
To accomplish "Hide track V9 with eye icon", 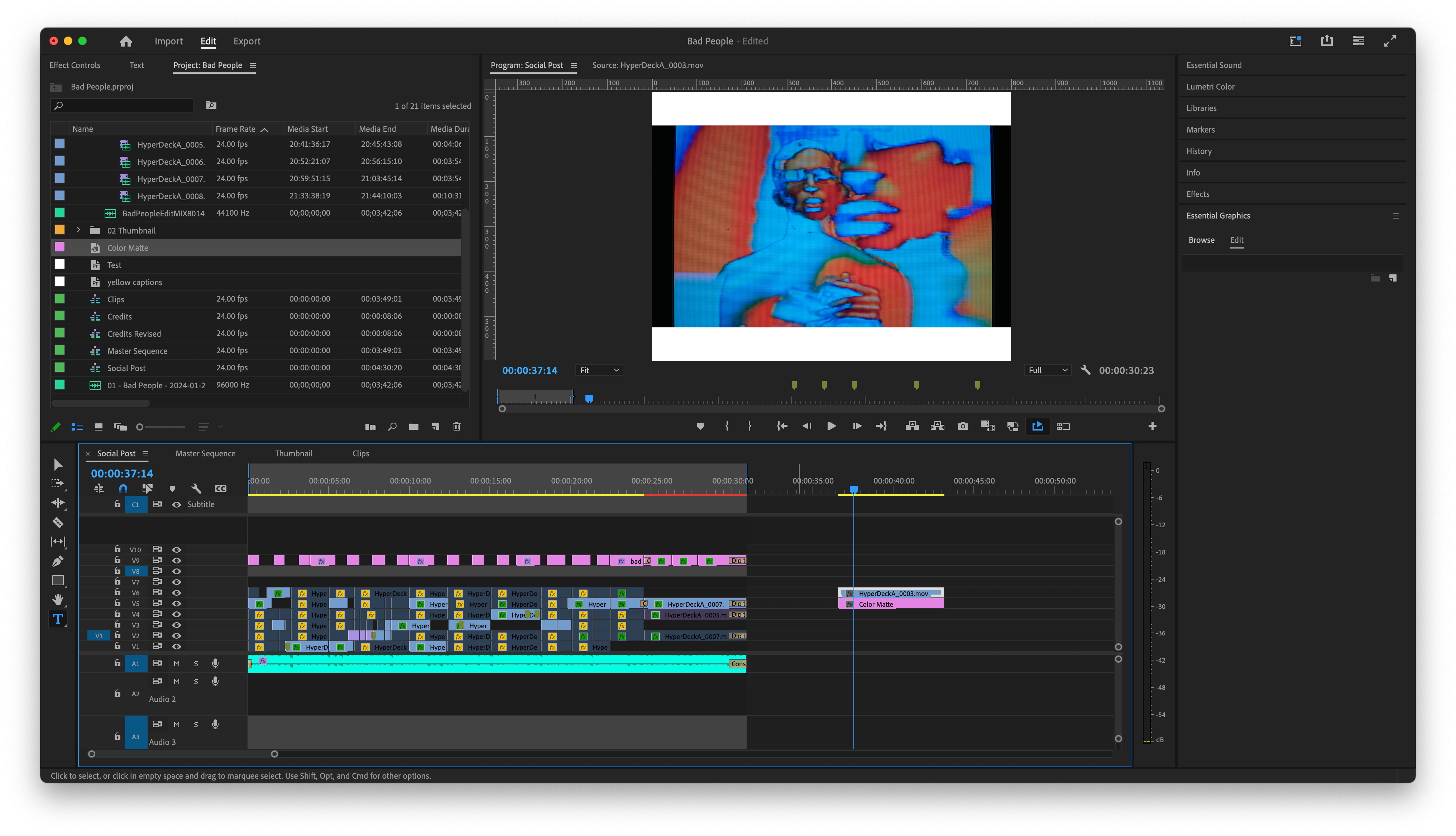I will coord(177,561).
